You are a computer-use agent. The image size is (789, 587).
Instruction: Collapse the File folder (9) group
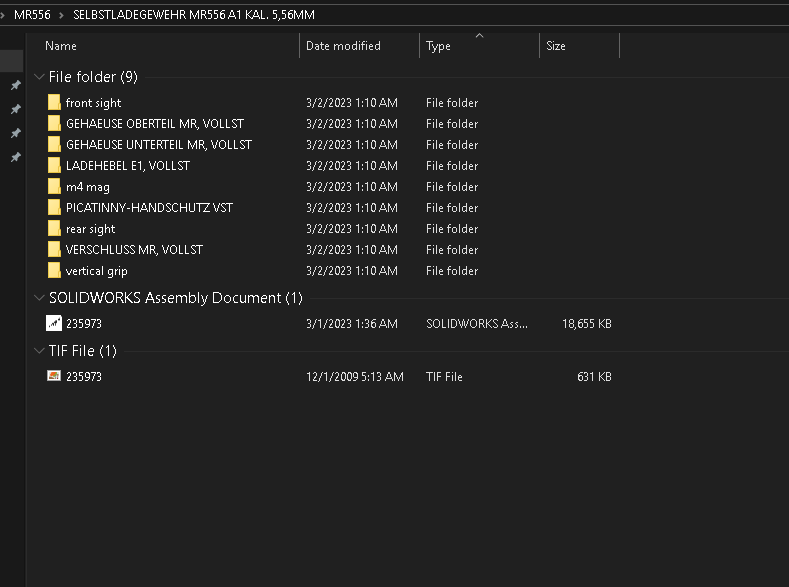click(x=39, y=76)
